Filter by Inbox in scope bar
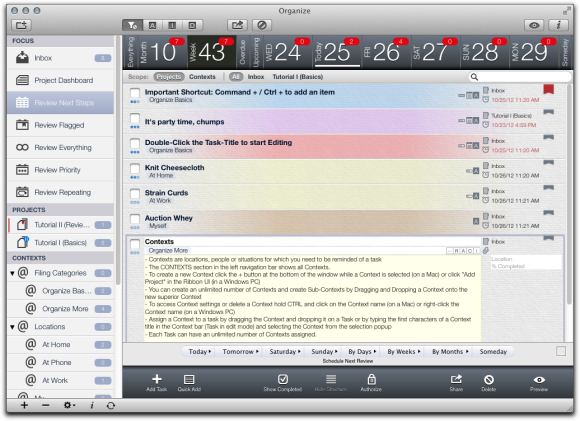580x421 pixels. [256, 77]
